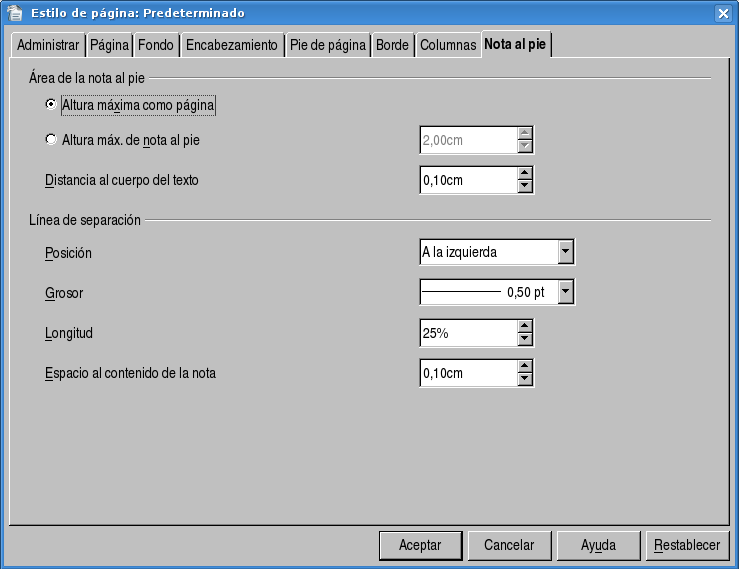
Task: Click the Longitud 25% input field
Action: point(467,333)
